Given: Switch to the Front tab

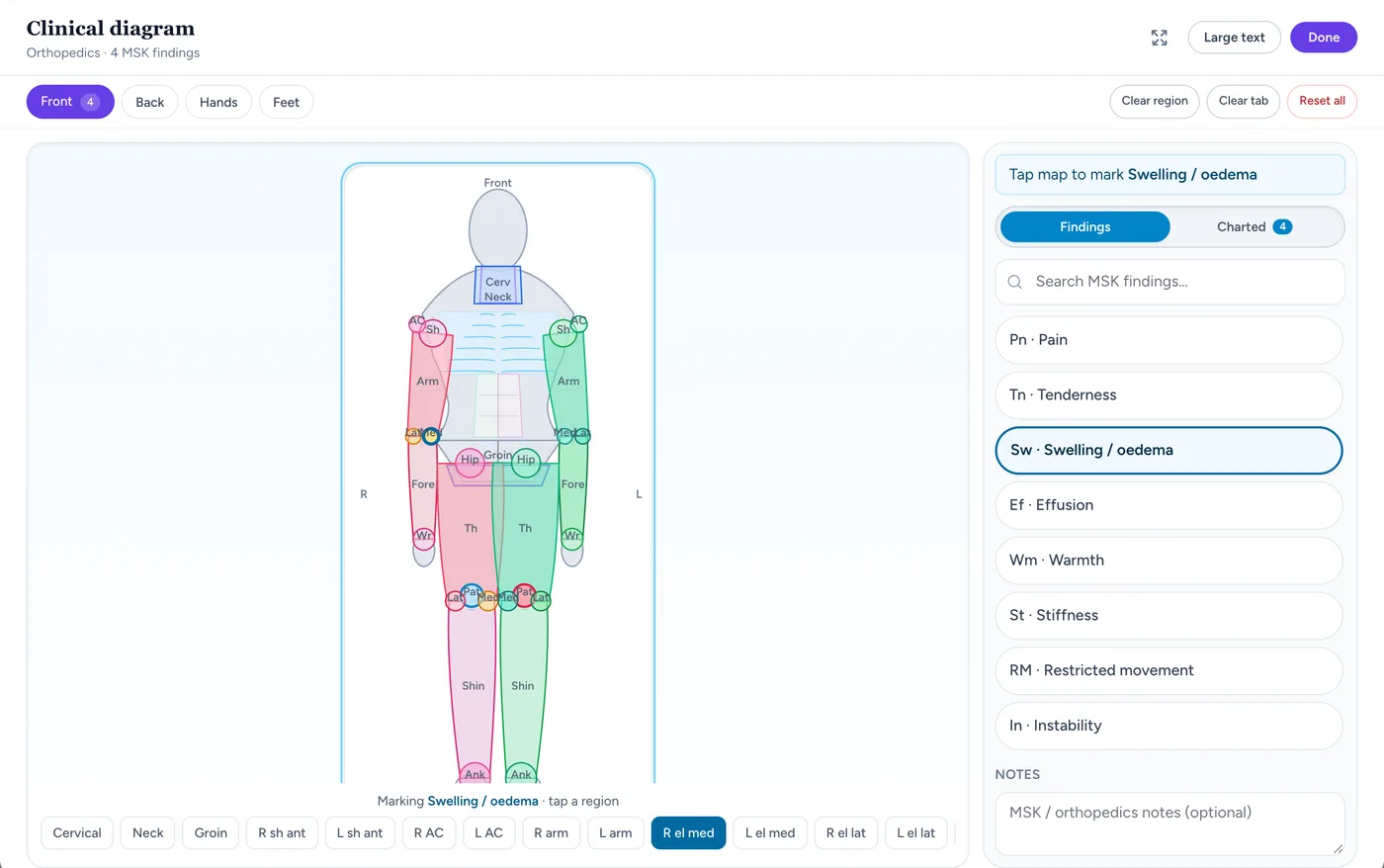Looking at the screenshot, I should click(70, 102).
